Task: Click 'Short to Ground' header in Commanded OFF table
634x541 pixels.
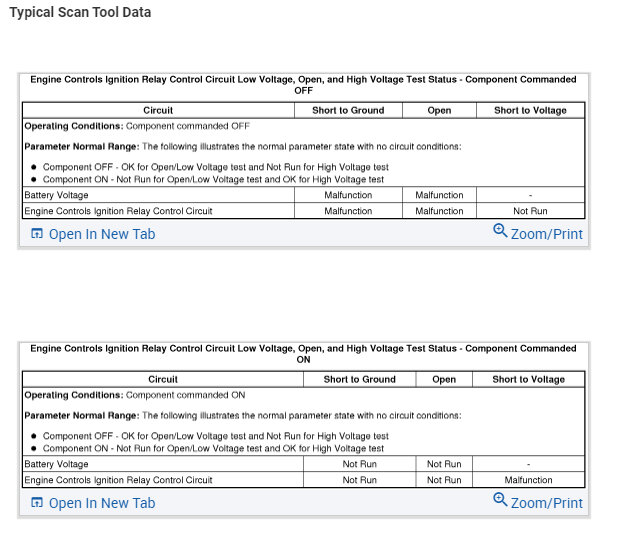Action: [348, 110]
